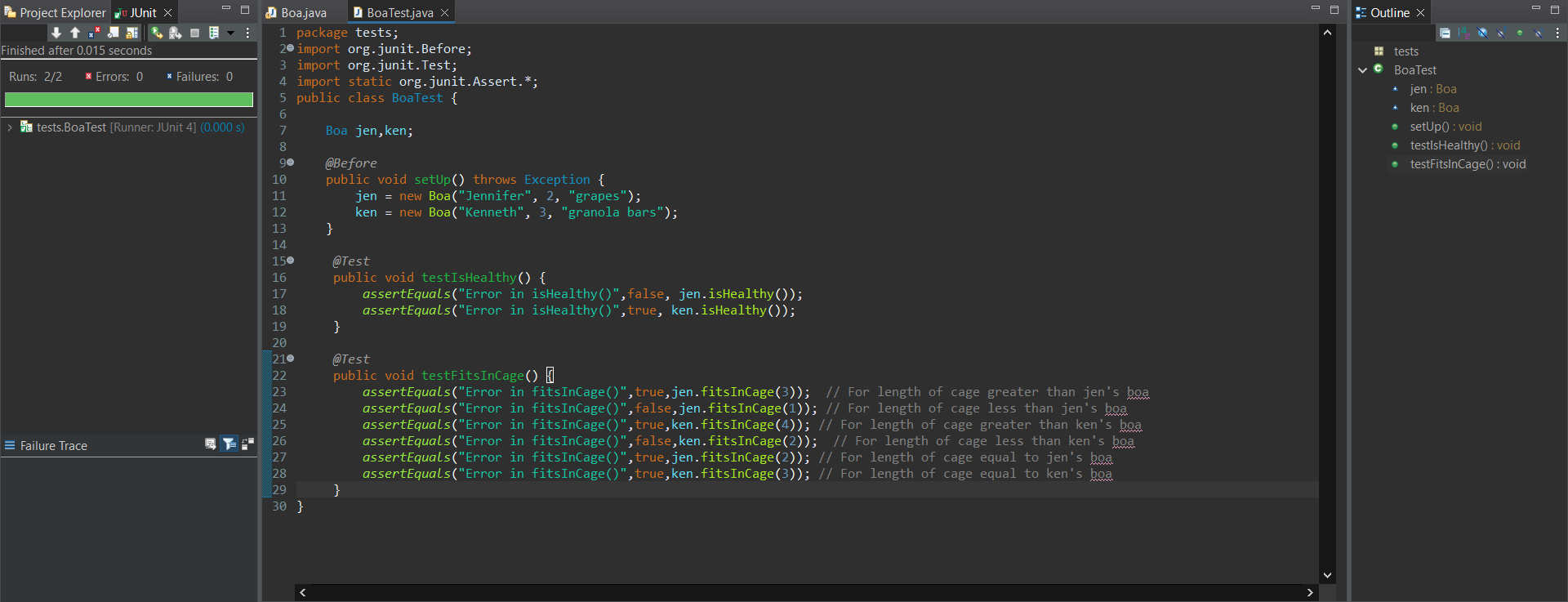Click the editor horizontal scroll right arrow

coord(1310,592)
